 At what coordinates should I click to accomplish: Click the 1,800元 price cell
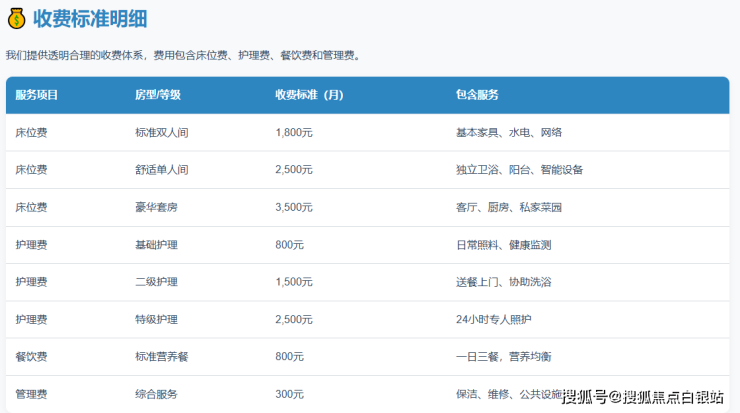click(x=294, y=132)
